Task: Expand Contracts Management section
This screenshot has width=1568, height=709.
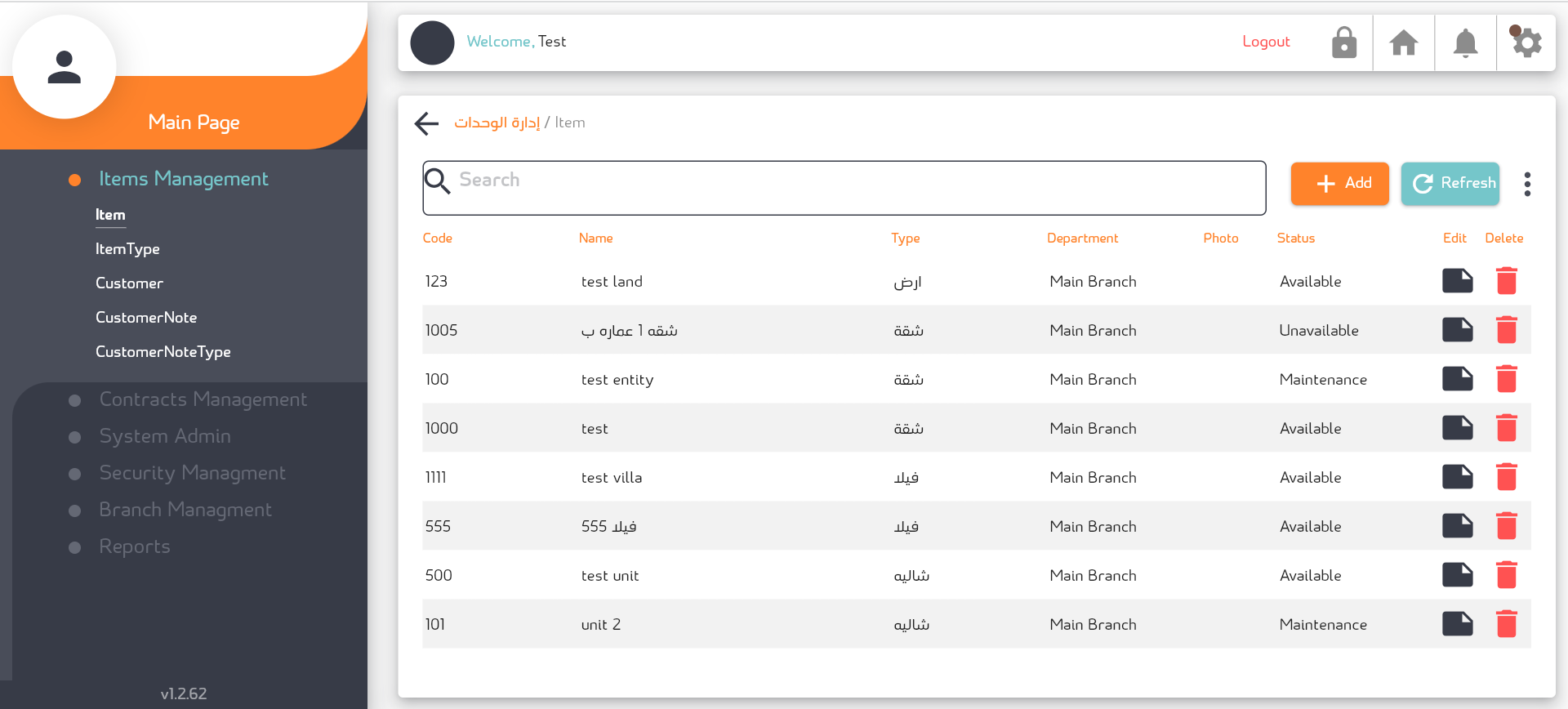Action: tap(203, 399)
